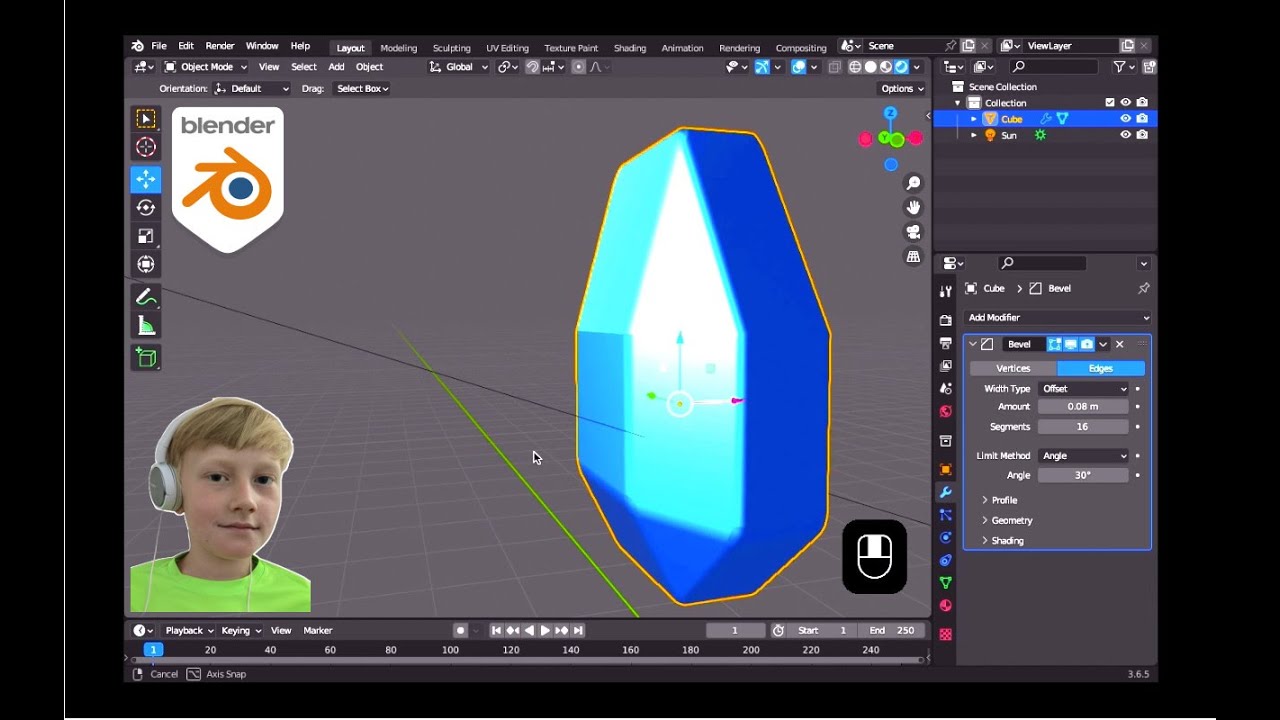
Task: Select the Select Box tool
Action: tap(146, 119)
